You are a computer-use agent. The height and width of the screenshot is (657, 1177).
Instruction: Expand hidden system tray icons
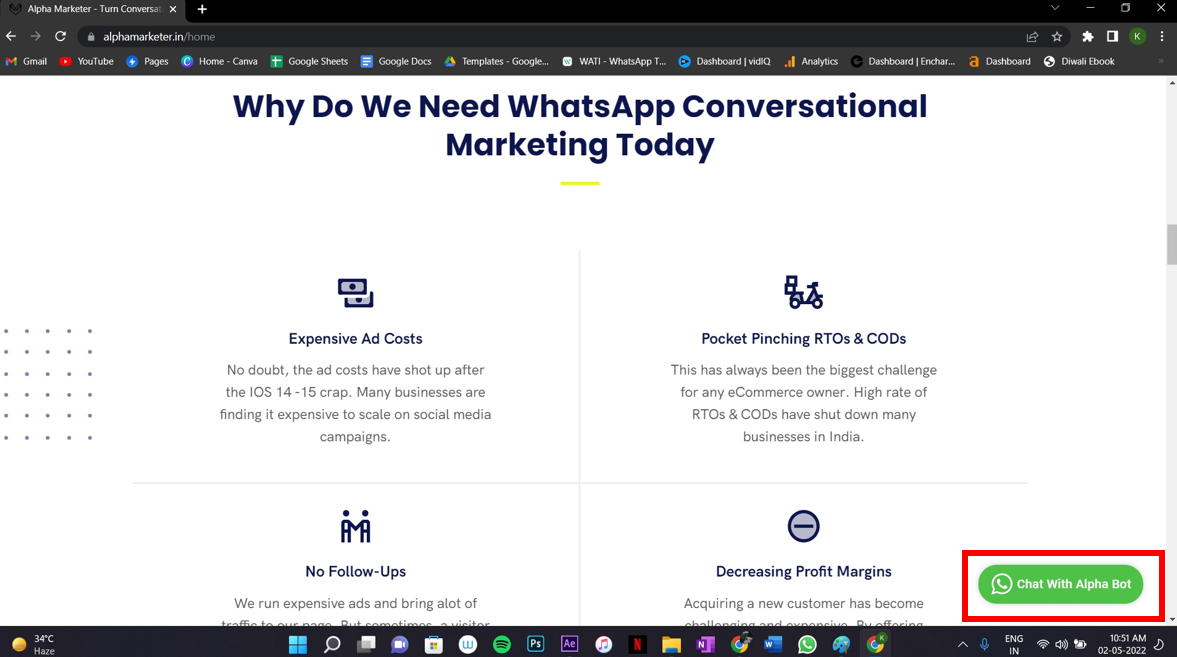pos(962,644)
